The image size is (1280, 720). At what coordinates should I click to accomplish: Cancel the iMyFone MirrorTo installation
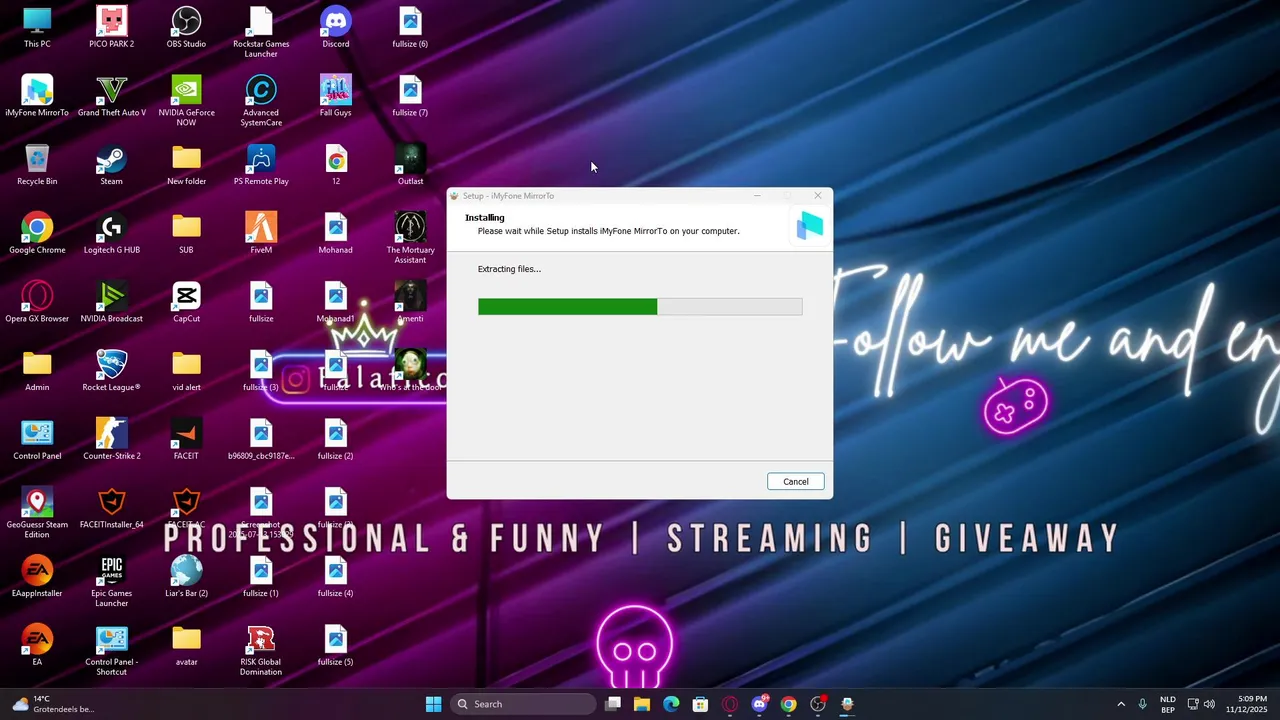(795, 482)
